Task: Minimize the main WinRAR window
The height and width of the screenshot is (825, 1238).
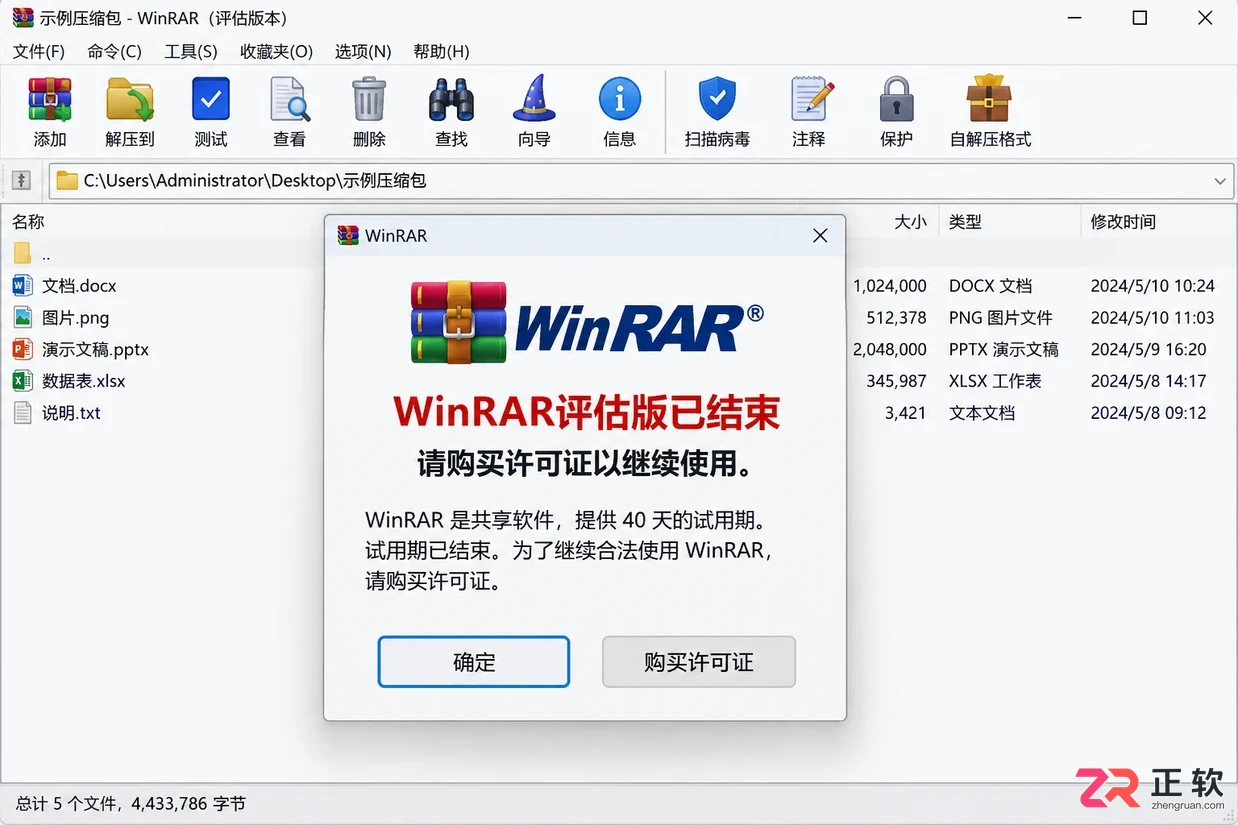Action: tap(1073, 18)
